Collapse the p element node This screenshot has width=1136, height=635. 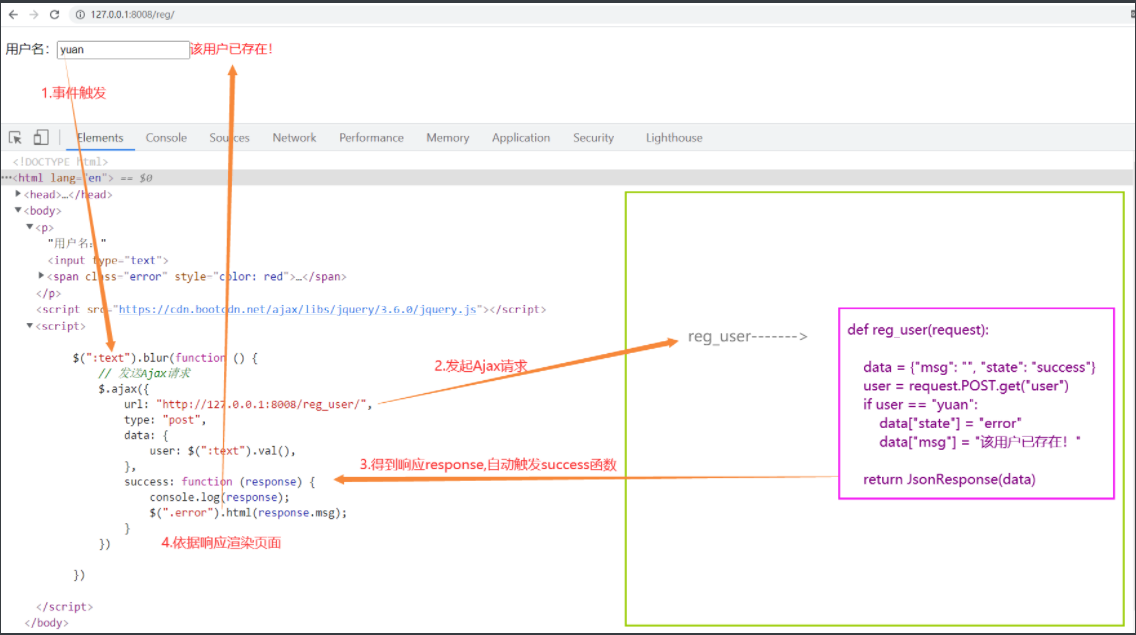coord(30,227)
